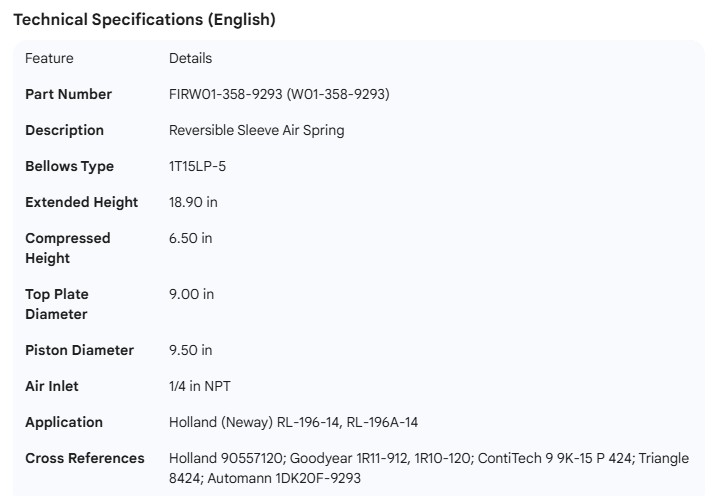Viewport: 713px width, 500px height.
Task: Click the 1T15LP-5 bellows value
Action: (x=197, y=166)
